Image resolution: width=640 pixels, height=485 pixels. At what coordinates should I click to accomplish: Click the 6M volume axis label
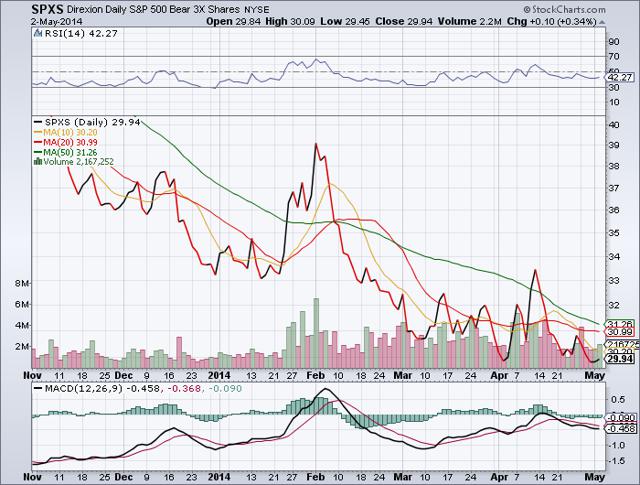[x=21, y=305]
